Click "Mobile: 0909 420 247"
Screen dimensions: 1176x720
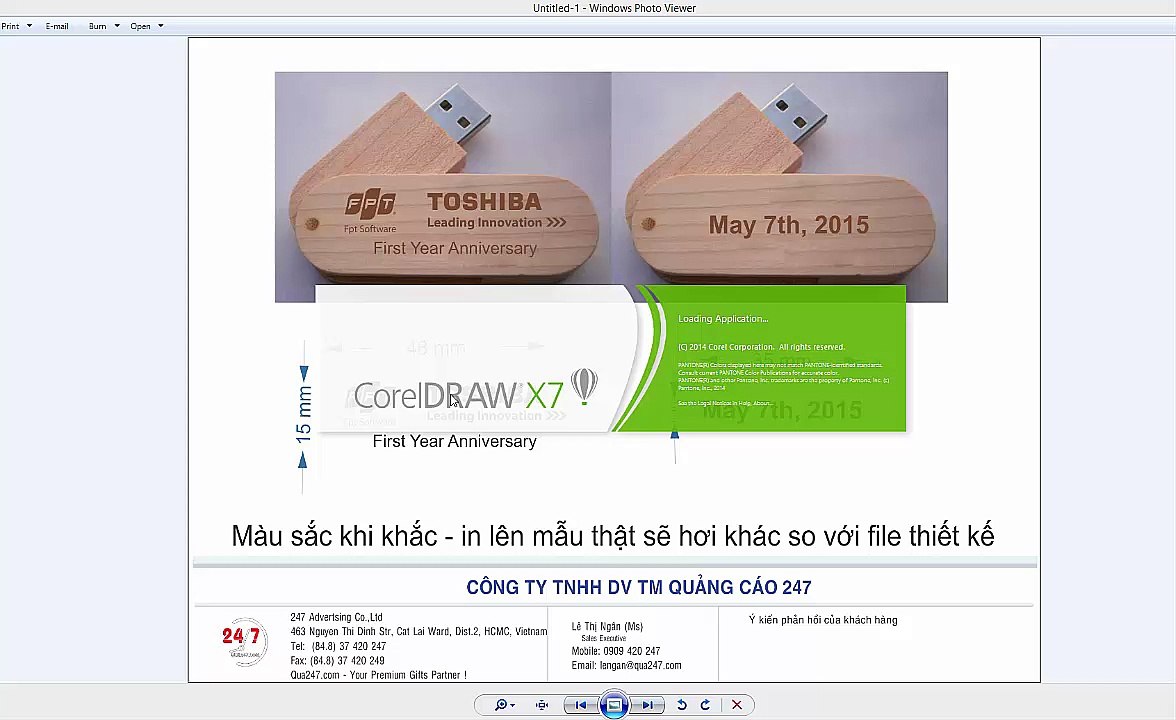pos(616,651)
